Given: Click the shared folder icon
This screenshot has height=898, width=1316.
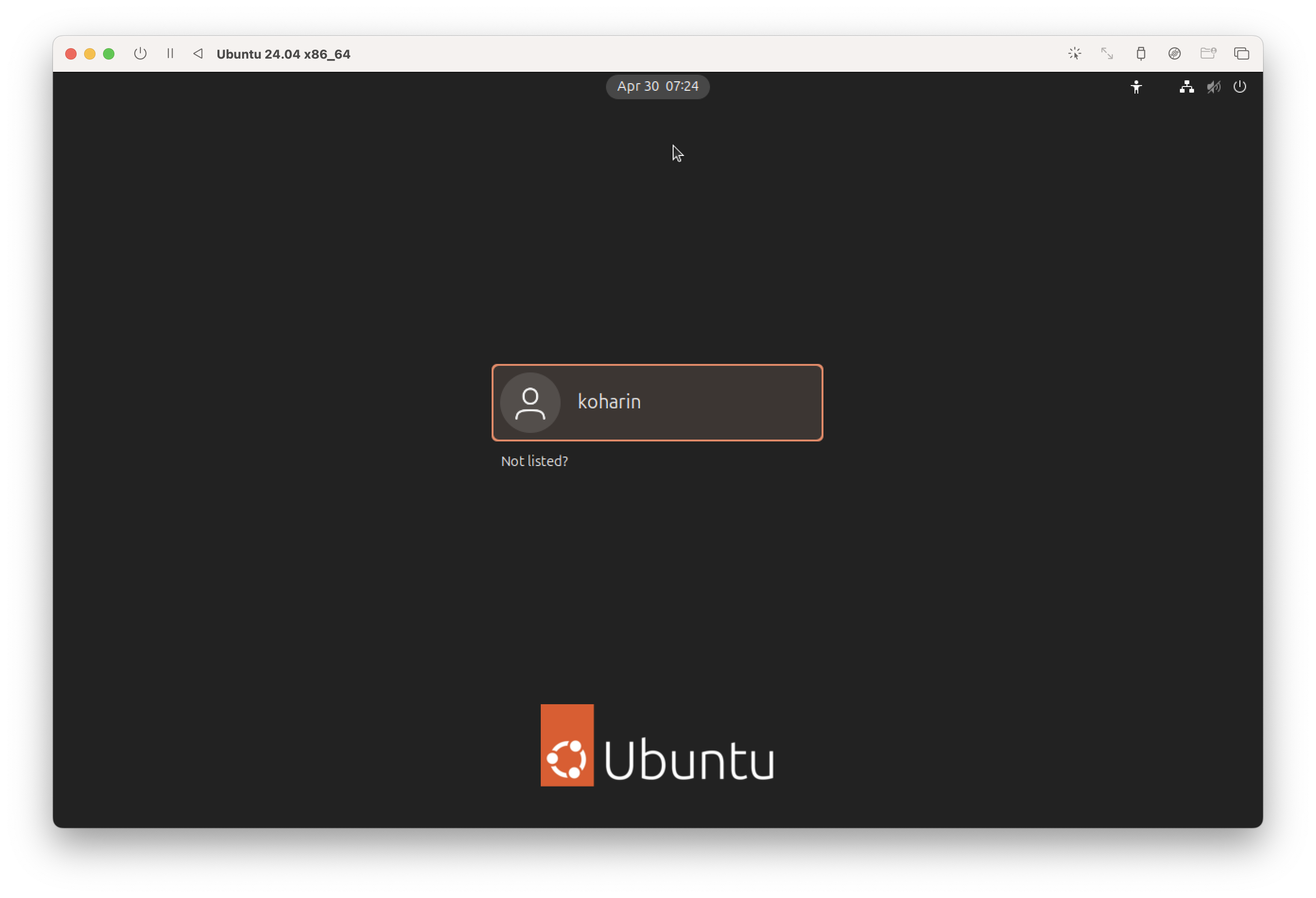Looking at the screenshot, I should (1208, 54).
